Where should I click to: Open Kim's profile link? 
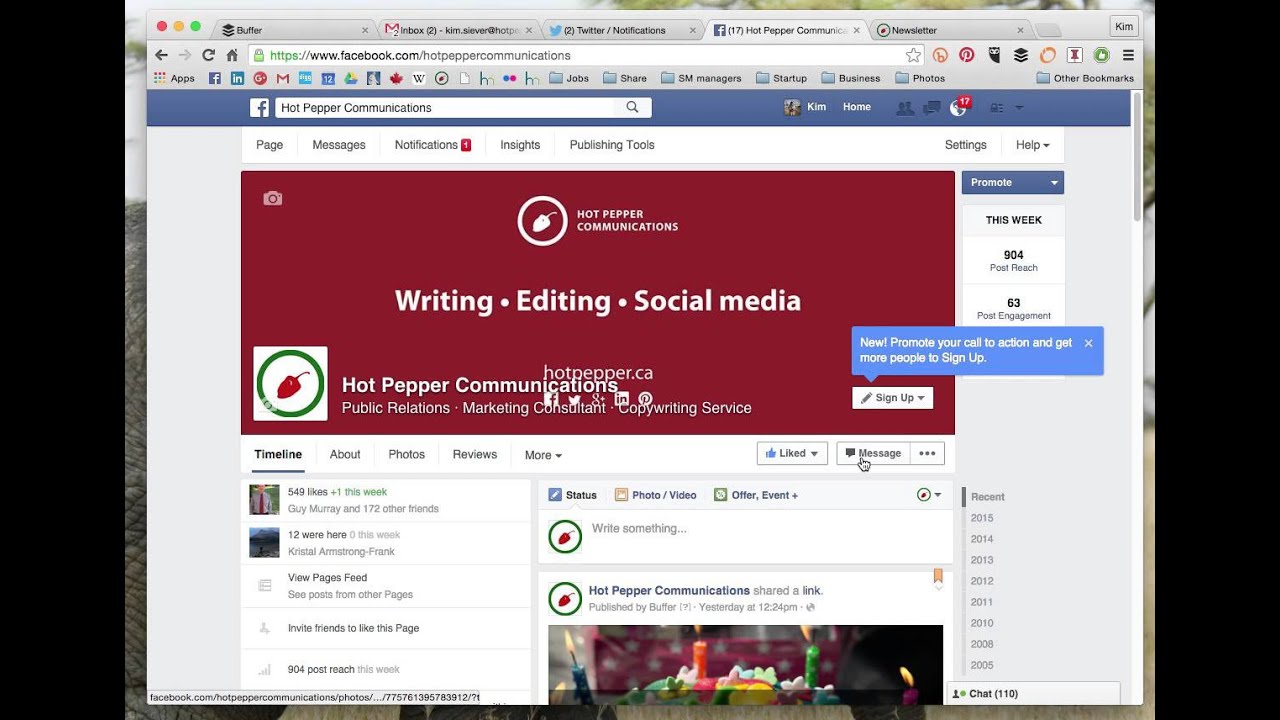click(806, 107)
